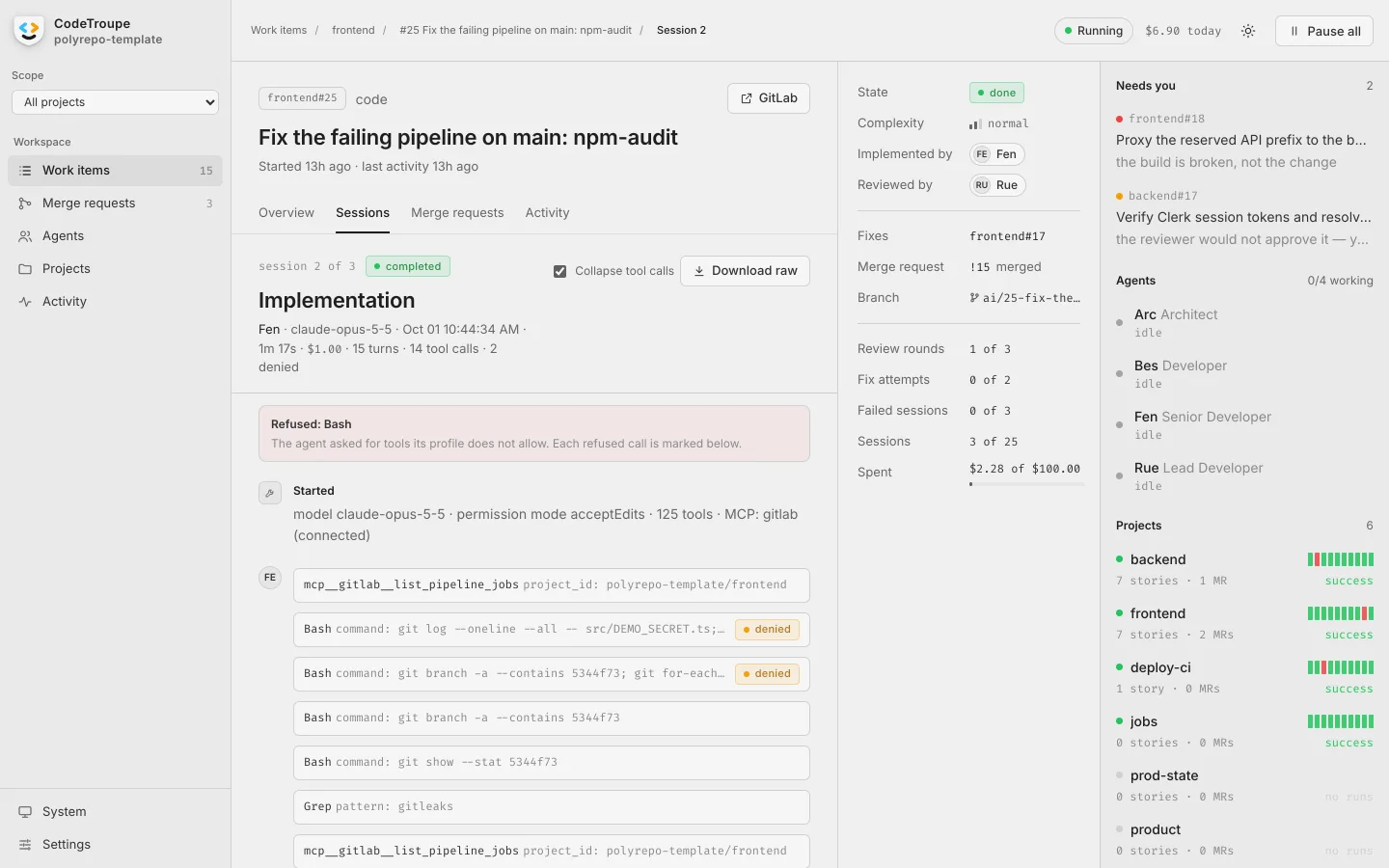Image resolution: width=1389 pixels, height=868 pixels.
Task: Click the Work items list icon
Action: click(25, 171)
